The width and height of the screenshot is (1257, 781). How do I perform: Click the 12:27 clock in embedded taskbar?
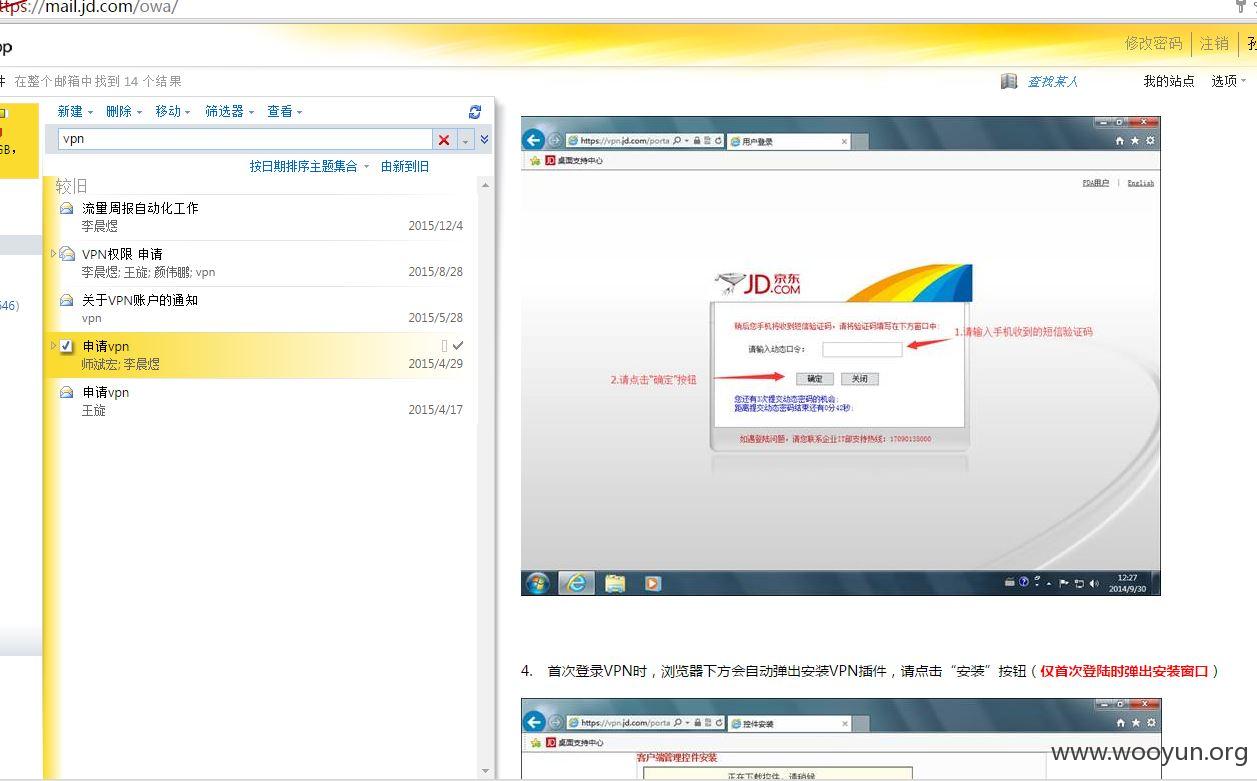pyautogui.click(x=1127, y=582)
